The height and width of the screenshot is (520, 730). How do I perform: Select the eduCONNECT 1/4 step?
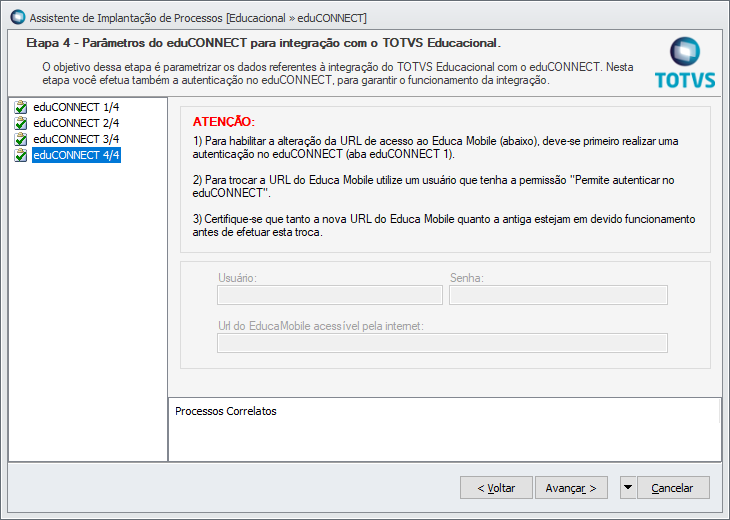tap(76, 107)
